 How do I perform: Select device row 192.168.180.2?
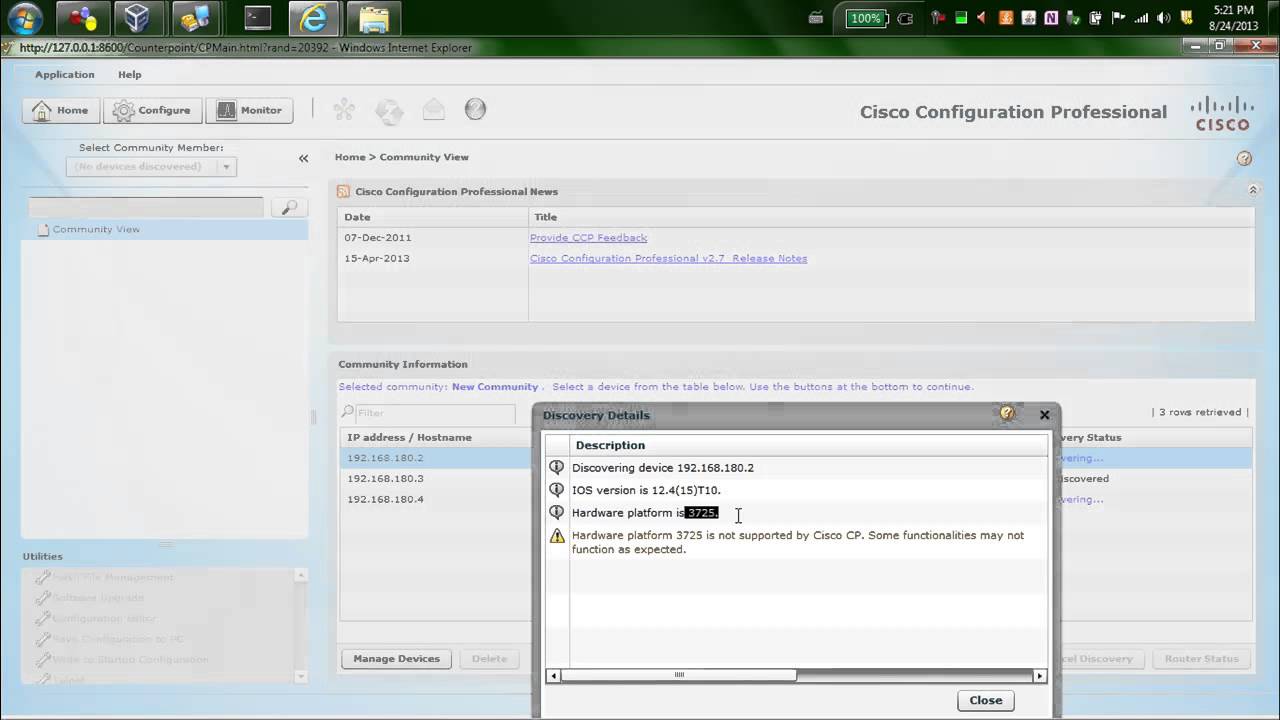(x=436, y=458)
